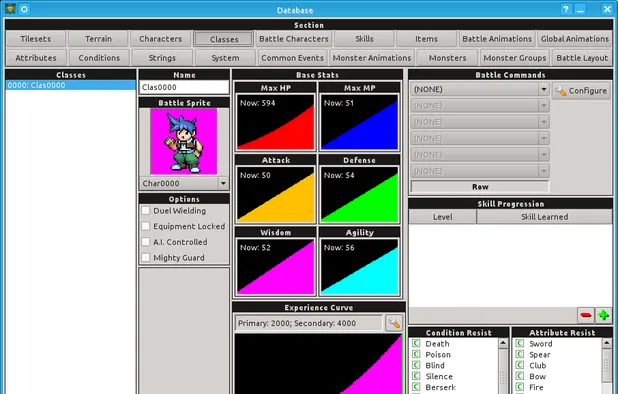The height and width of the screenshot is (394, 618).
Task: Select the Conditions section
Action: [x=99, y=58]
